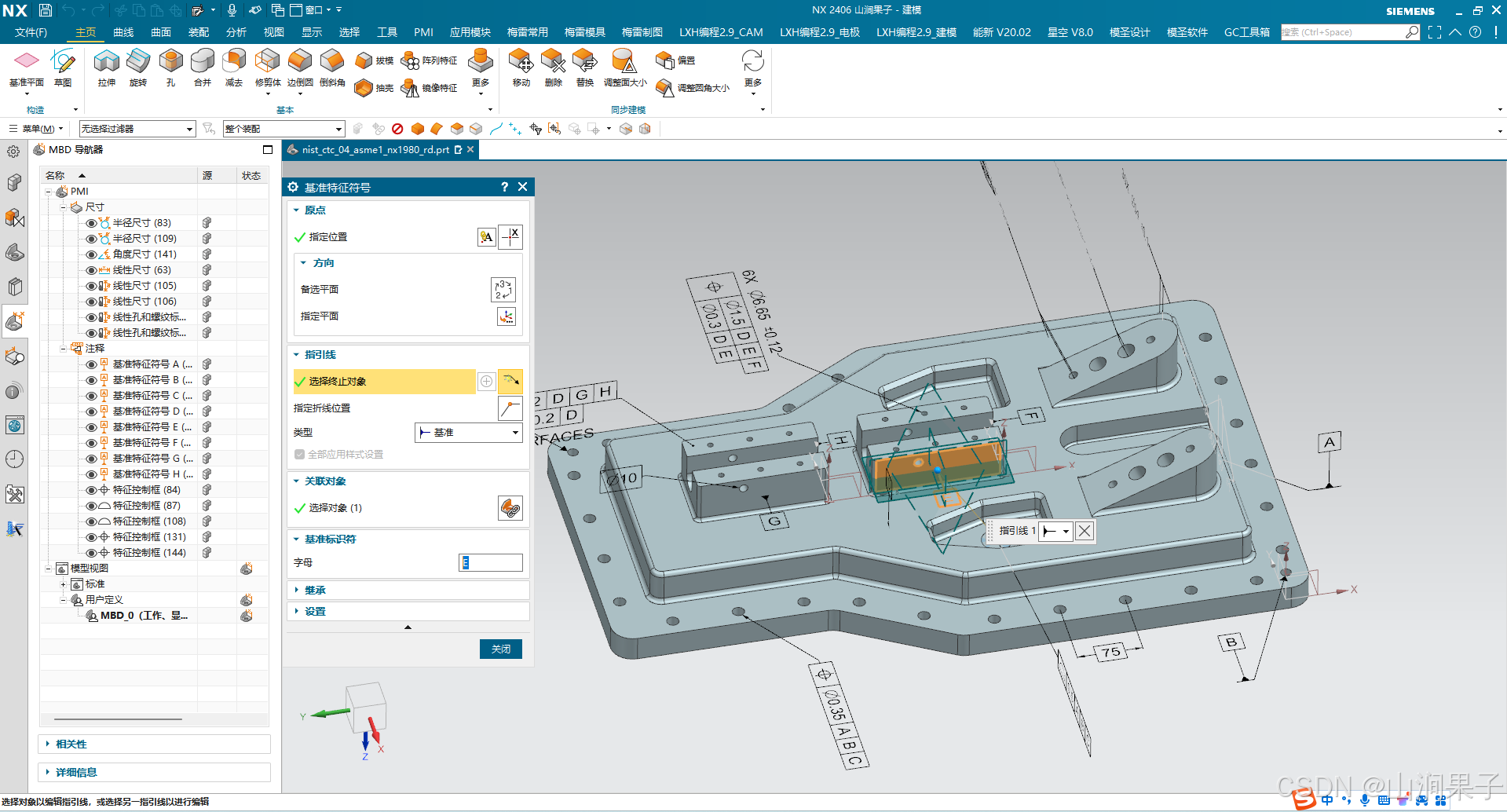Open the 草图 sketch tool

click(63, 68)
